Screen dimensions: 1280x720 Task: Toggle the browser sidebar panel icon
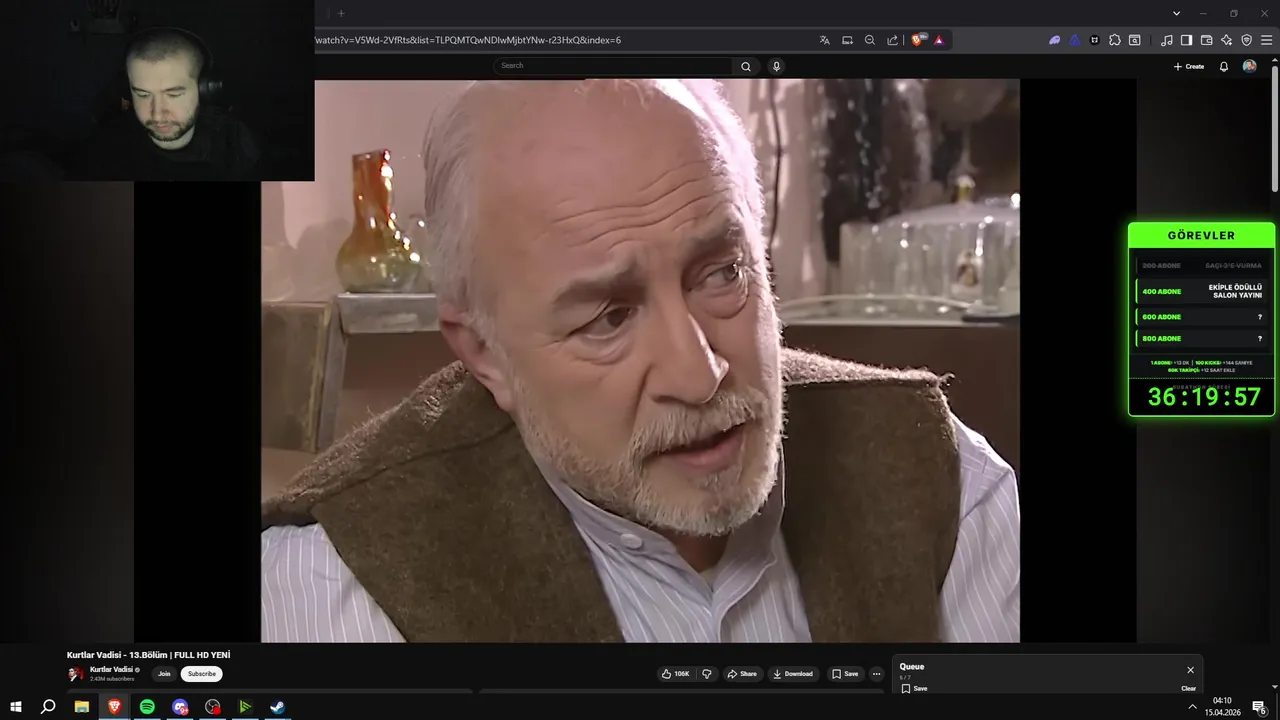tap(1186, 40)
